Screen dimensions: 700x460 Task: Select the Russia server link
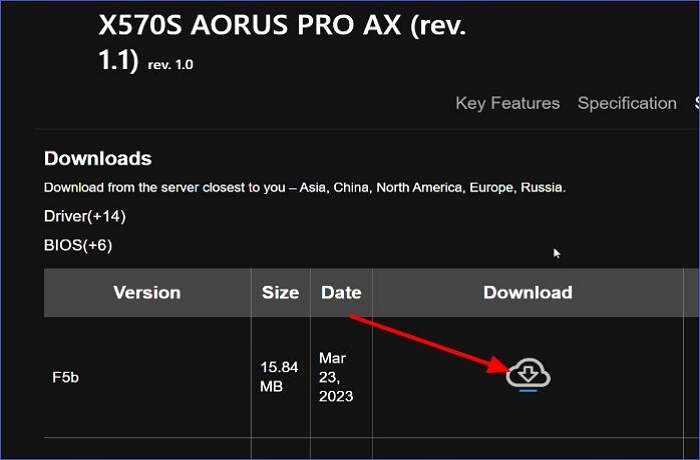click(546, 188)
